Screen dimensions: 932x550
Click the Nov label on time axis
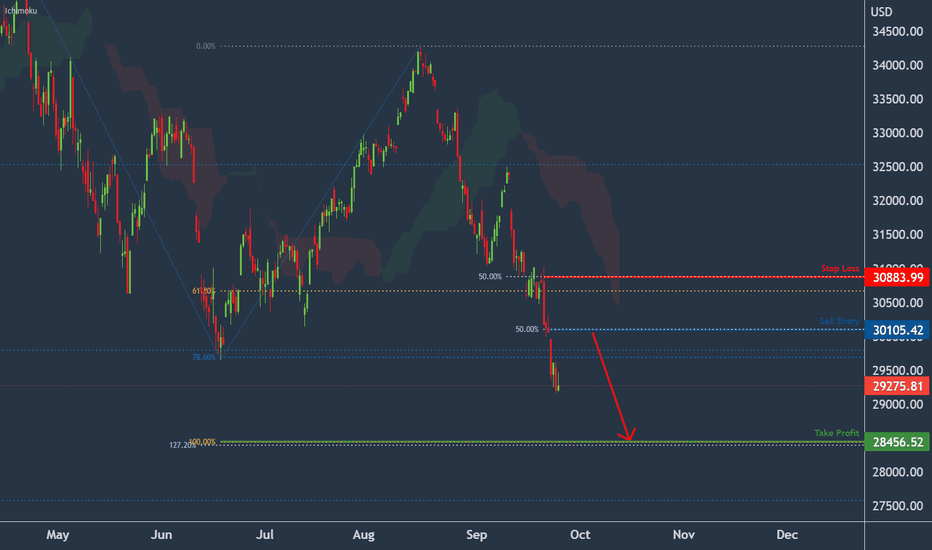click(684, 535)
